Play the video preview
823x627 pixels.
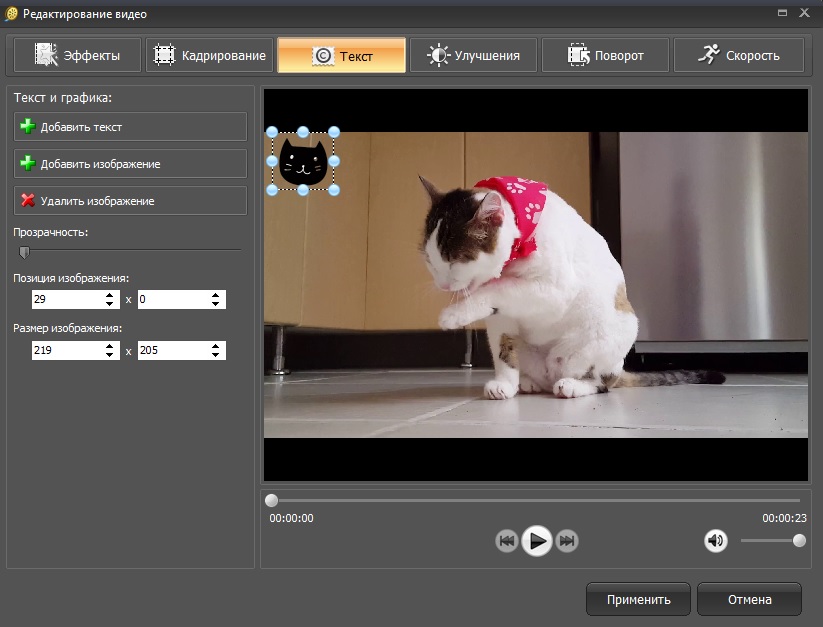(536, 540)
